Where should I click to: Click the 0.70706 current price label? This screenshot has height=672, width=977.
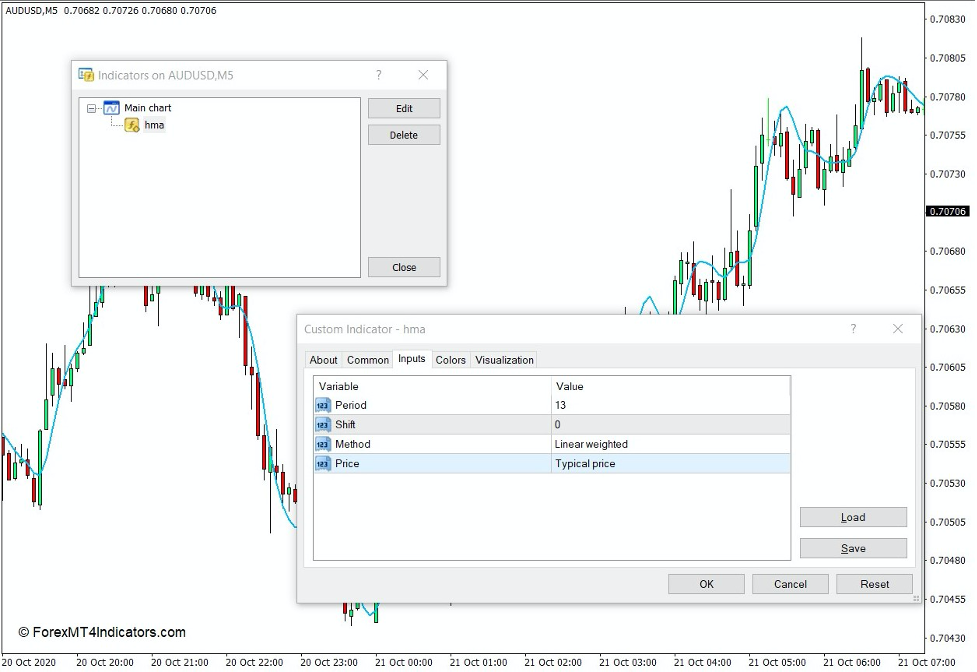click(948, 212)
